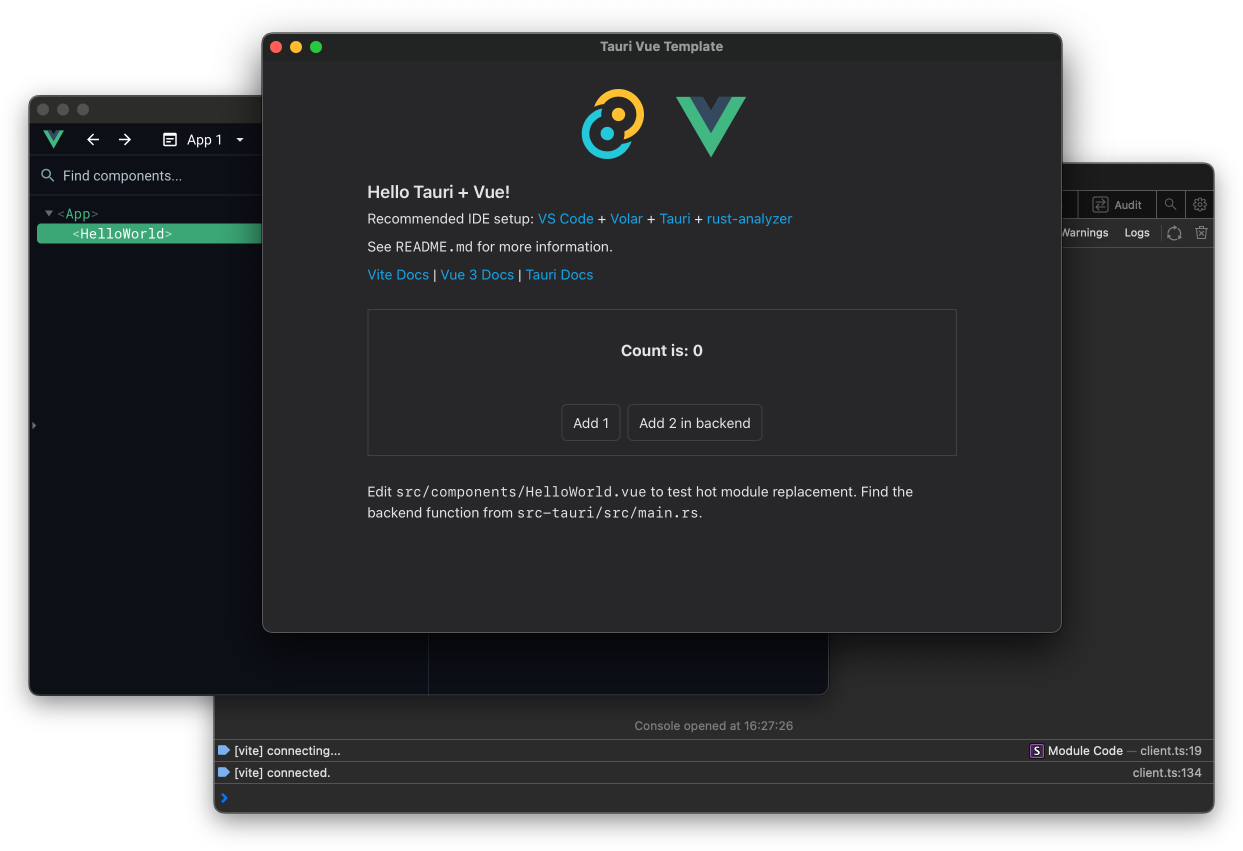The image size is (1243, 851).
Task: Click the [vite] connecting... log message
Action: pos(287,751)
